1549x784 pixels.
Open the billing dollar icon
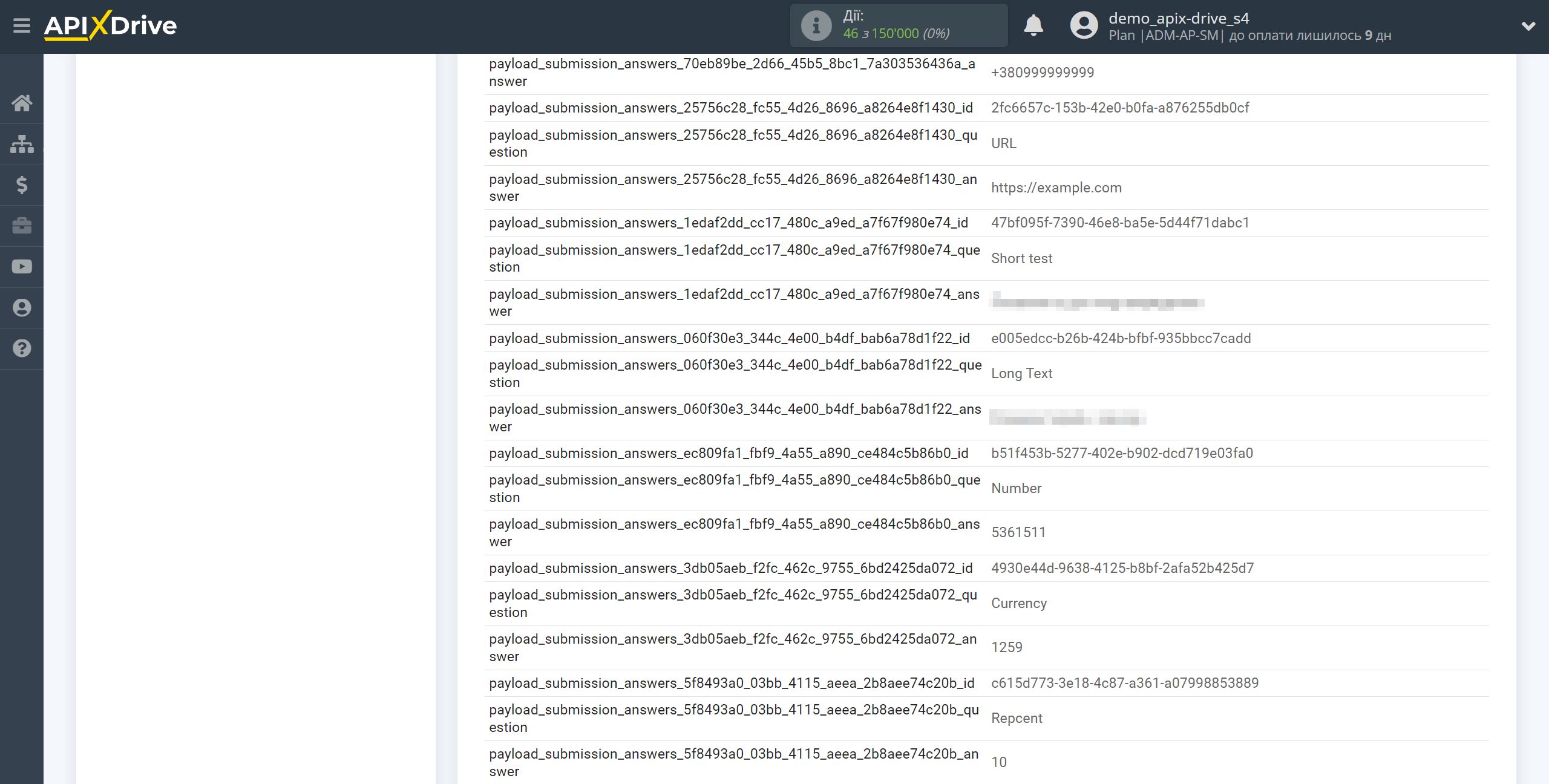(x=22, y=185)
